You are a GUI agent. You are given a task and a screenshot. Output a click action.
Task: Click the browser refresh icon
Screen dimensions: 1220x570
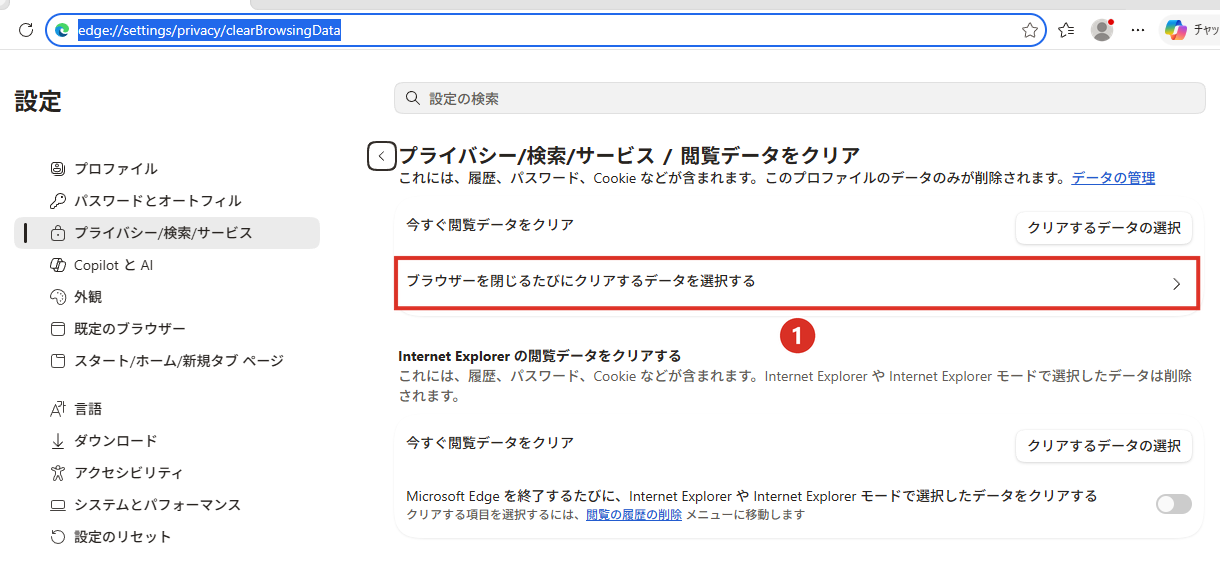(26, 30)
